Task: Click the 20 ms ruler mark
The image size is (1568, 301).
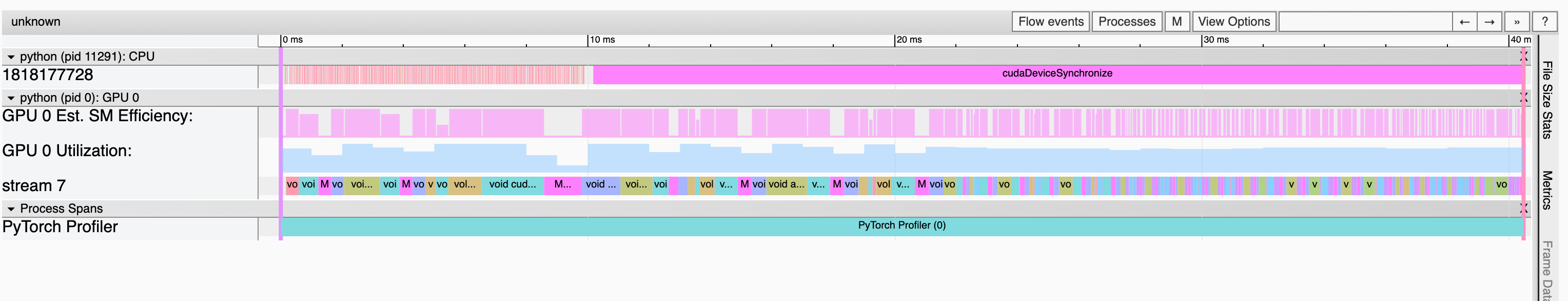Action: click(909, 40)
